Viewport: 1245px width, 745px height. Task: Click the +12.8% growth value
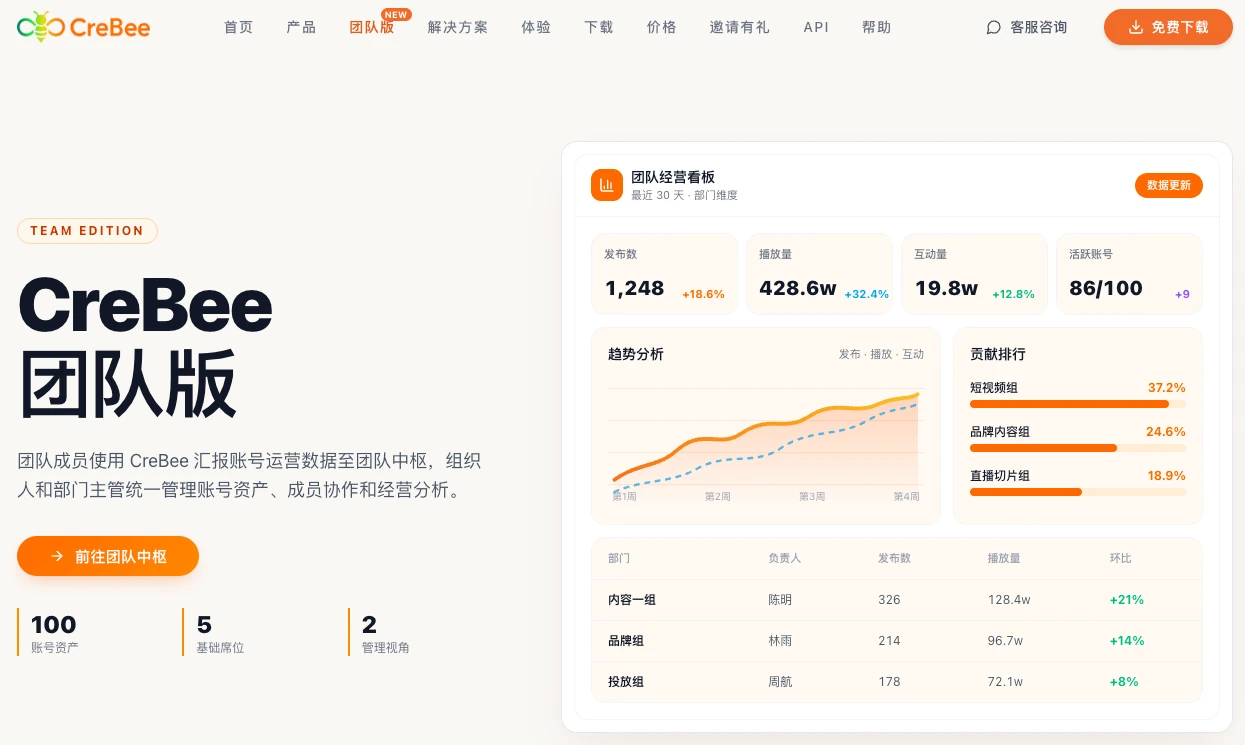coord(1013,294)
